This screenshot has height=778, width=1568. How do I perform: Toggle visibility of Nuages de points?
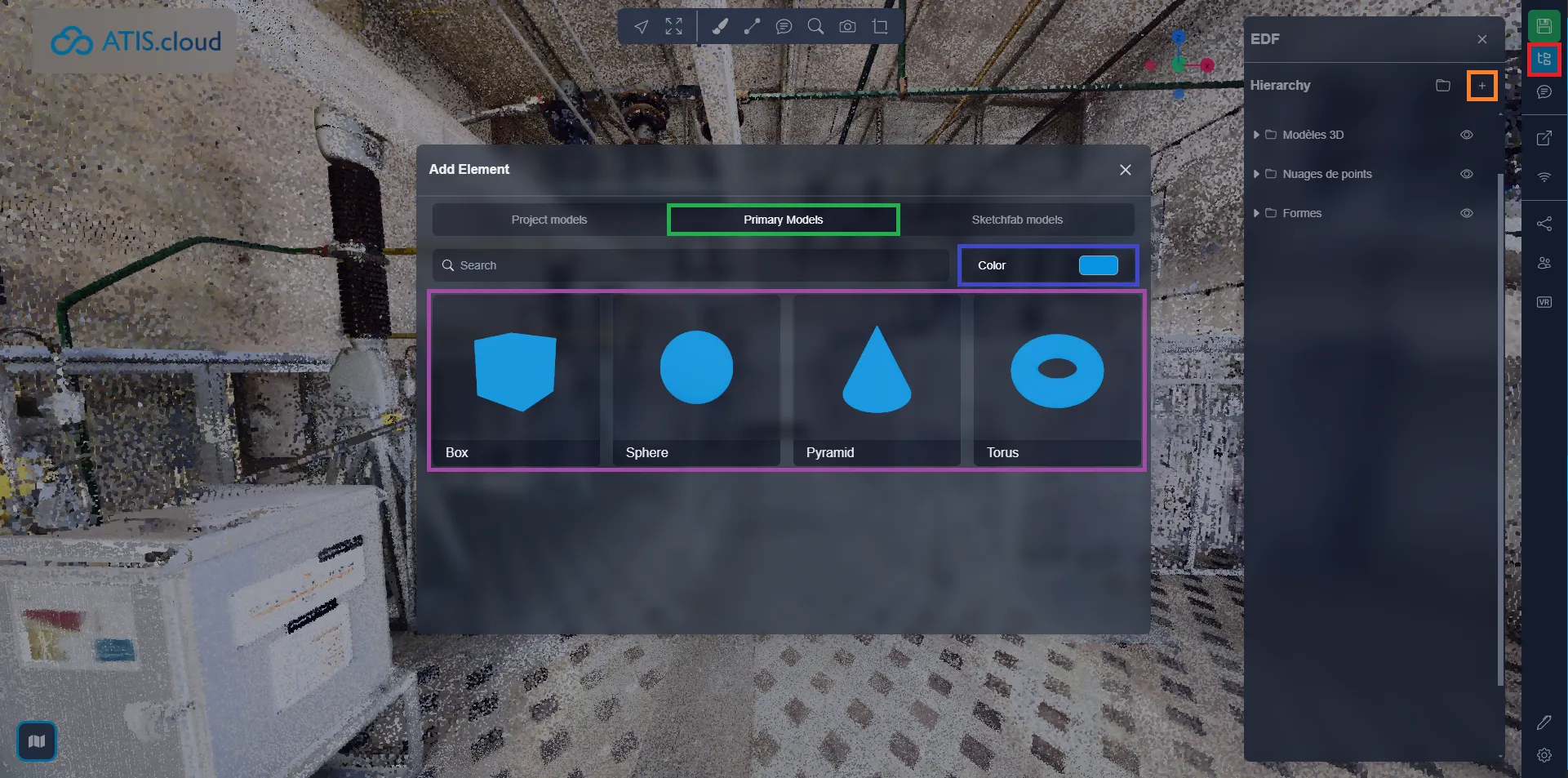pyautogui.click(x=1466, y=174)
